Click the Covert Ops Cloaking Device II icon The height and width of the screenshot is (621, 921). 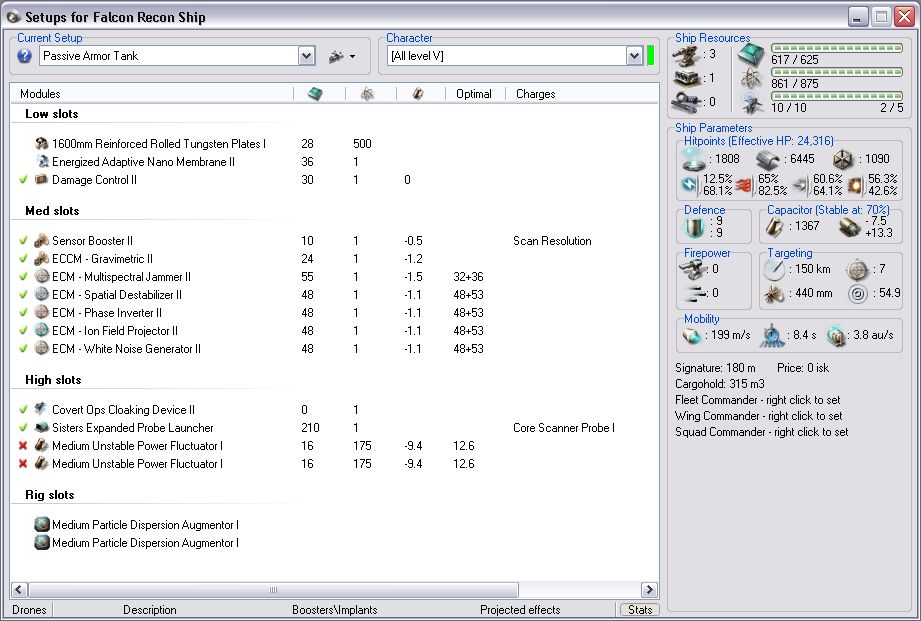pos(42,410)
